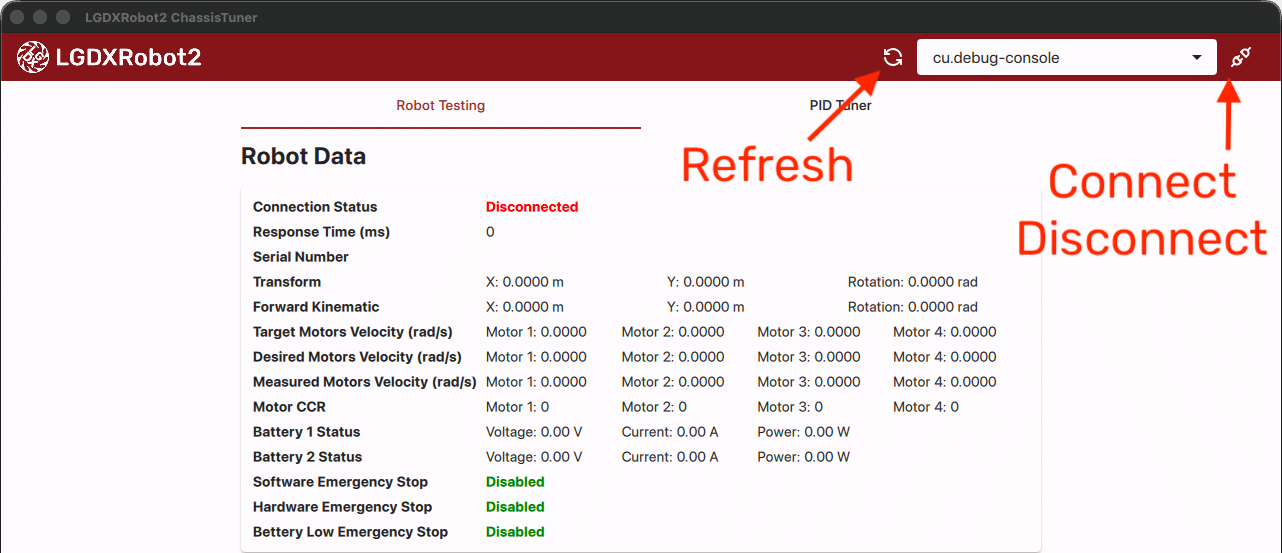Click Software Emergency Stop Disabled value
The image size is (1282, 553).
[515, 482]
